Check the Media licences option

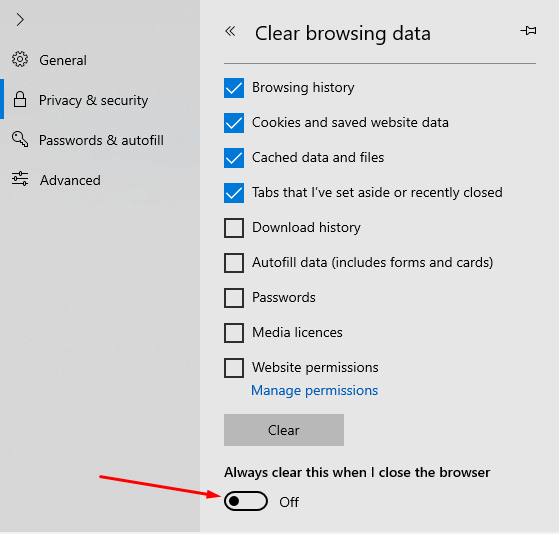click(234, 333)
